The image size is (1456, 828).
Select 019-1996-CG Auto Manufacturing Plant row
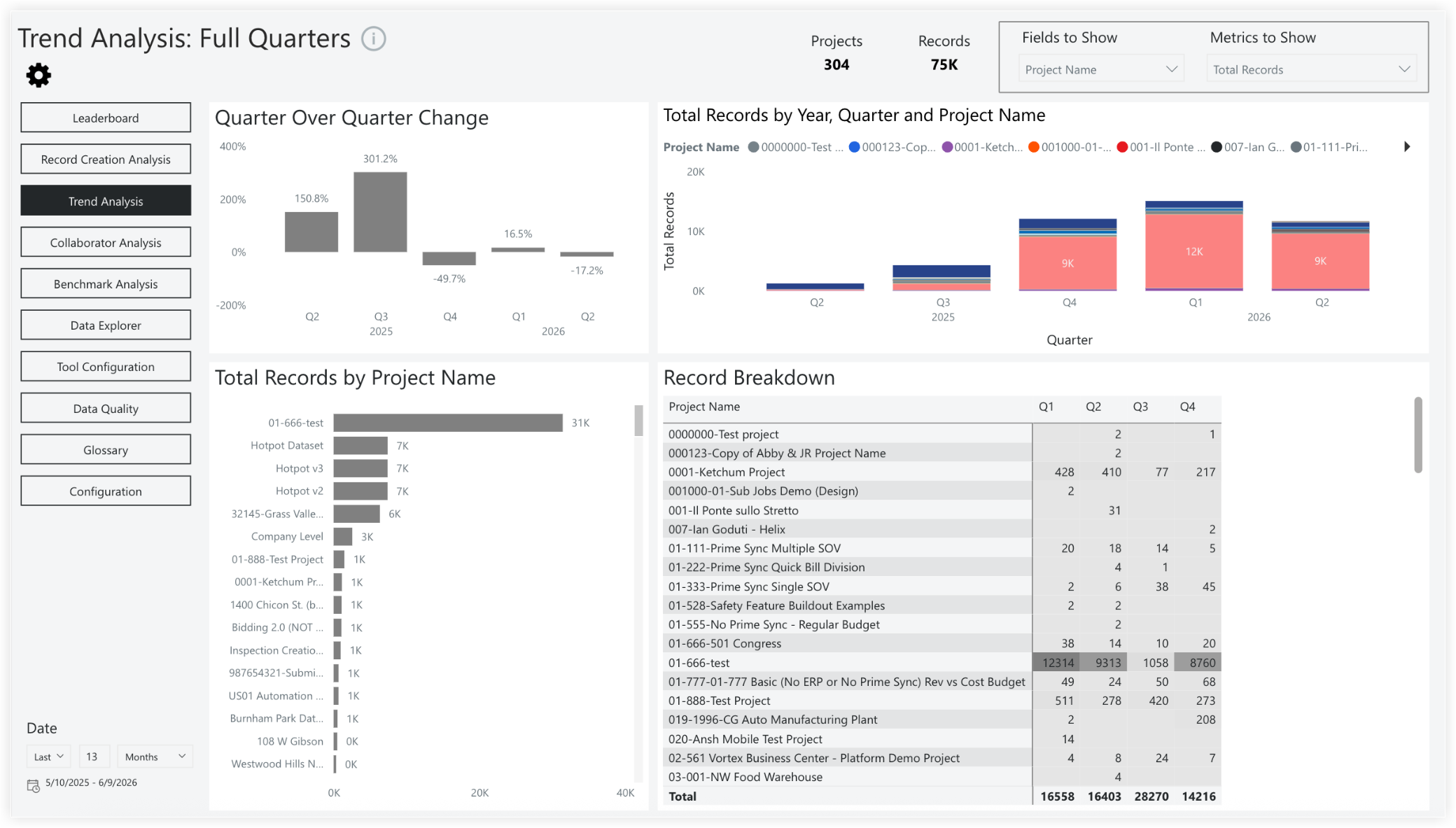pyautogui.click(x=941, y=720)
